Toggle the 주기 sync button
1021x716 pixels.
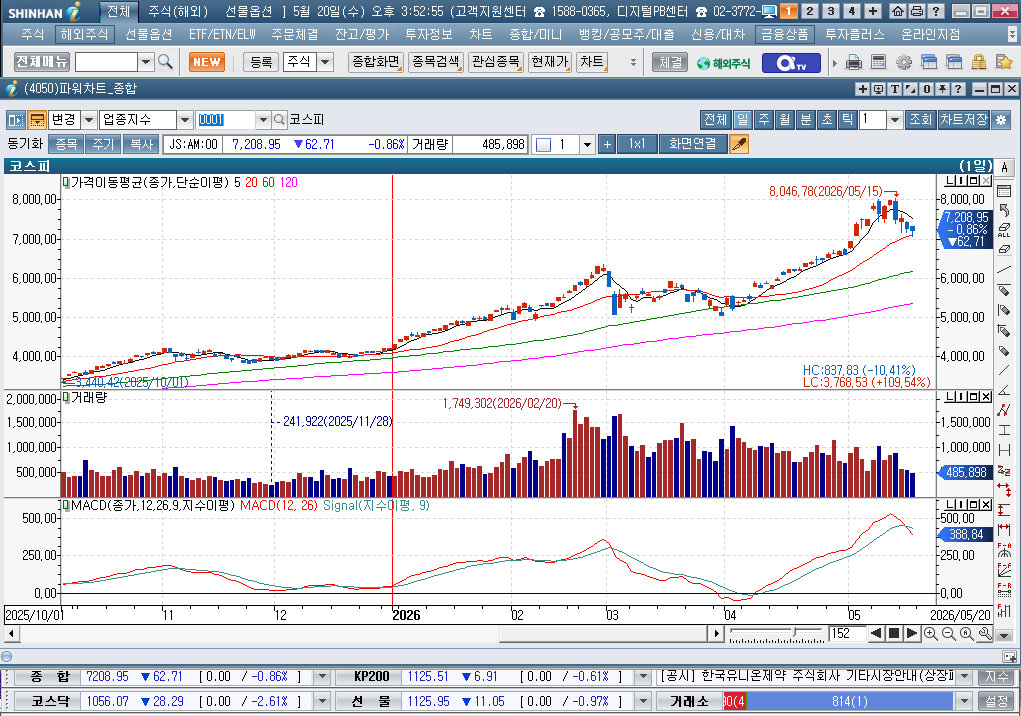tap(103, 144)
